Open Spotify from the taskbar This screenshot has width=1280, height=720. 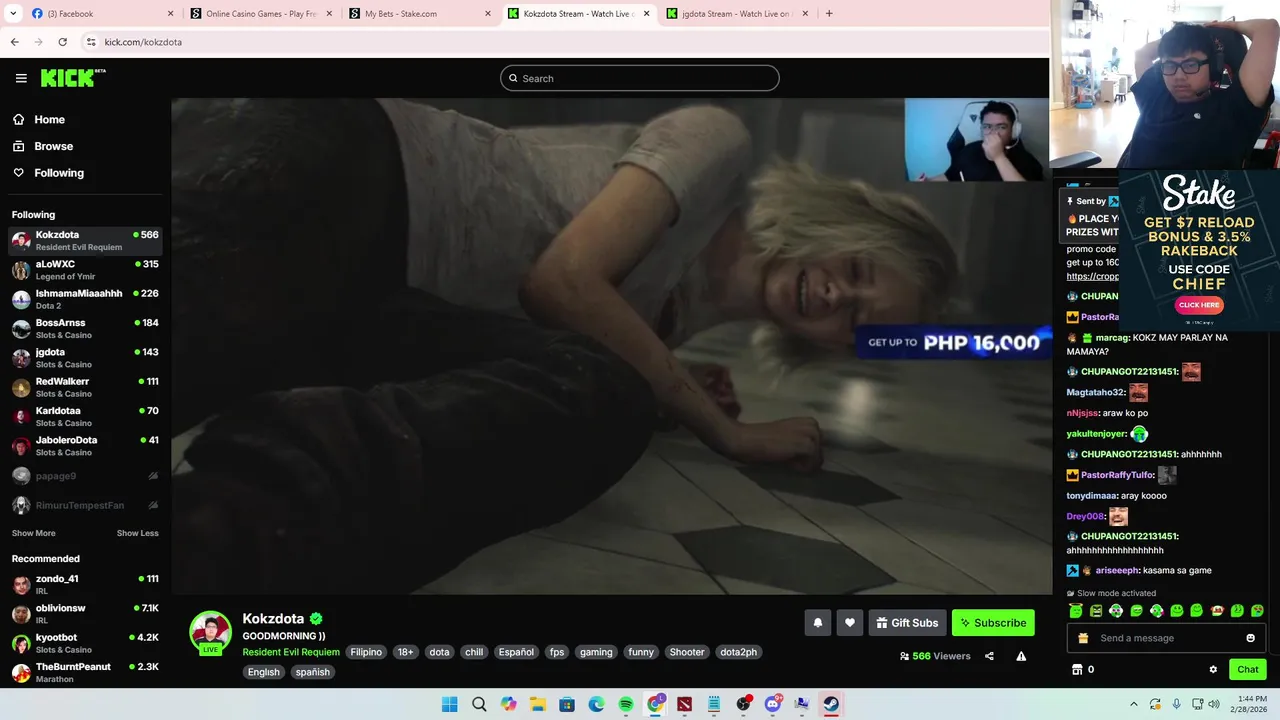tap(626, 704)
